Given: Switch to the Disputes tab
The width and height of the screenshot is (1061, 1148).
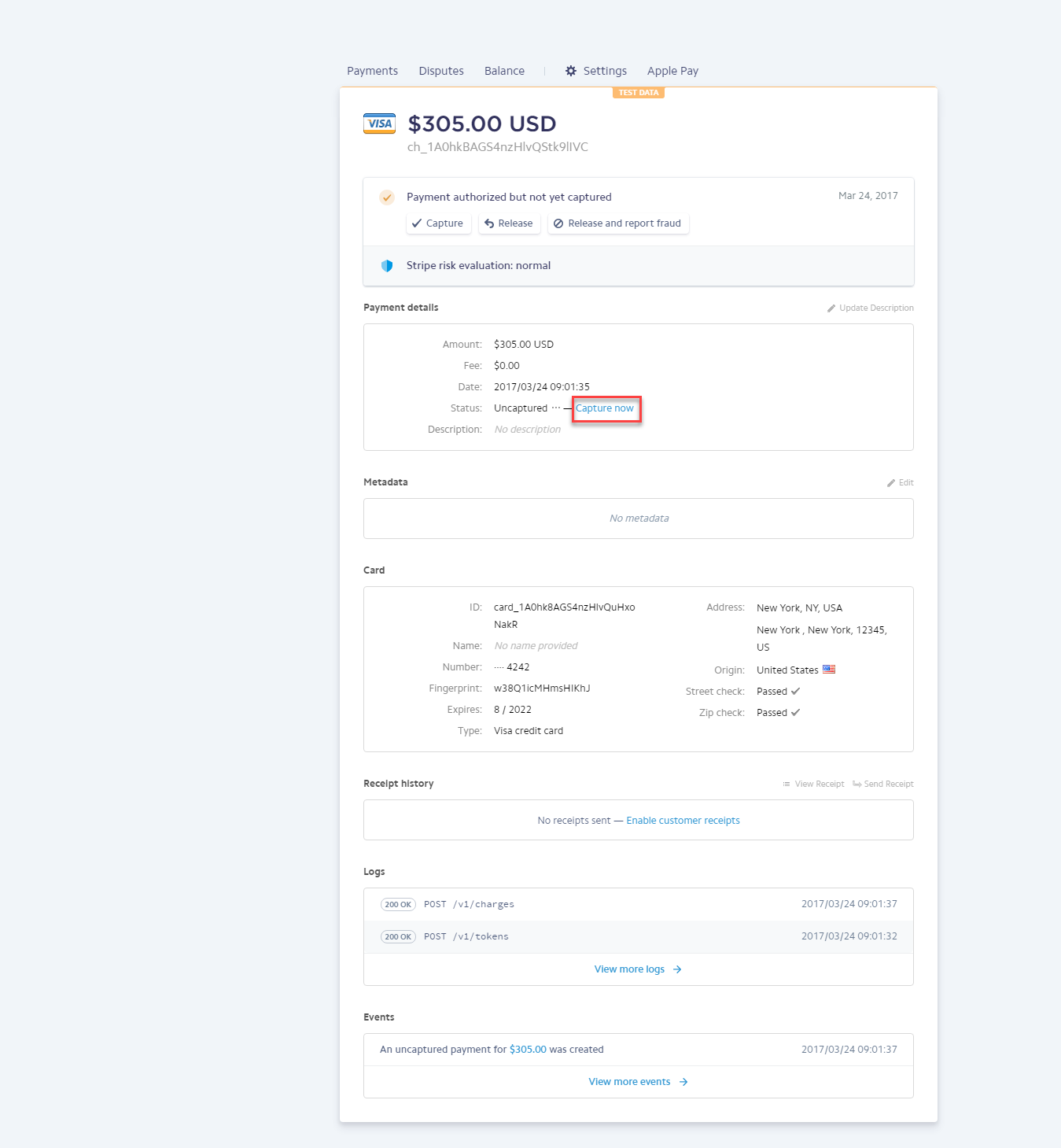Looking at the screenshot, I should click(441, 71).
